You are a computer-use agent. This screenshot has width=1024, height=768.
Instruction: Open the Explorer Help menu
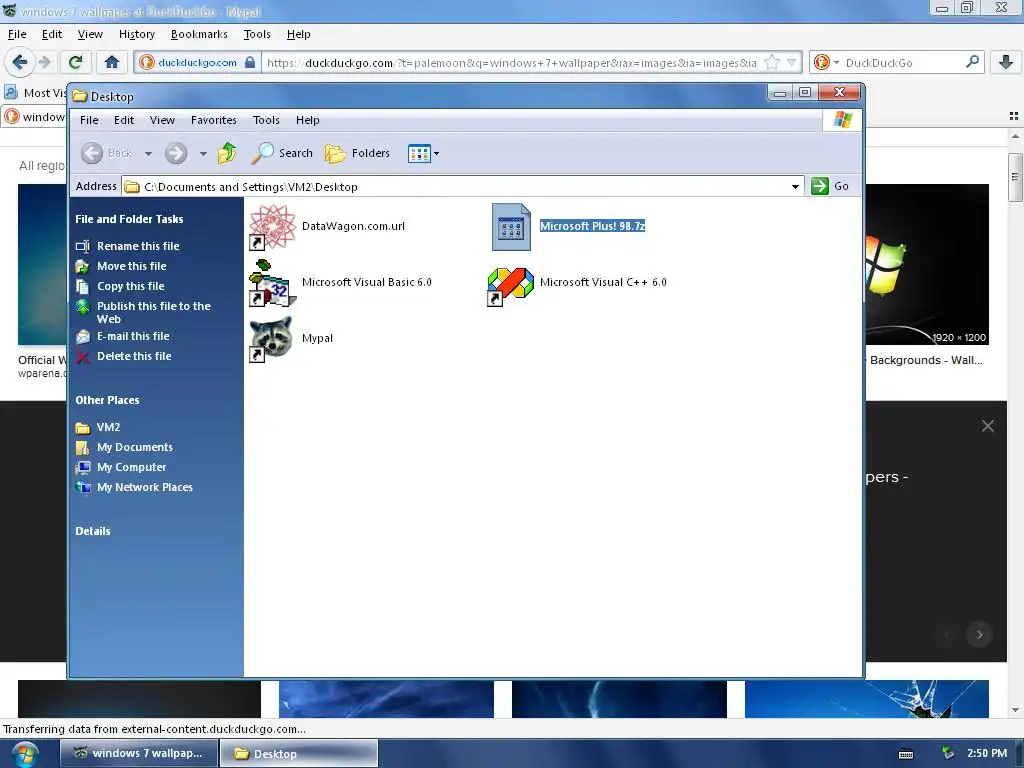coord(307,120)
